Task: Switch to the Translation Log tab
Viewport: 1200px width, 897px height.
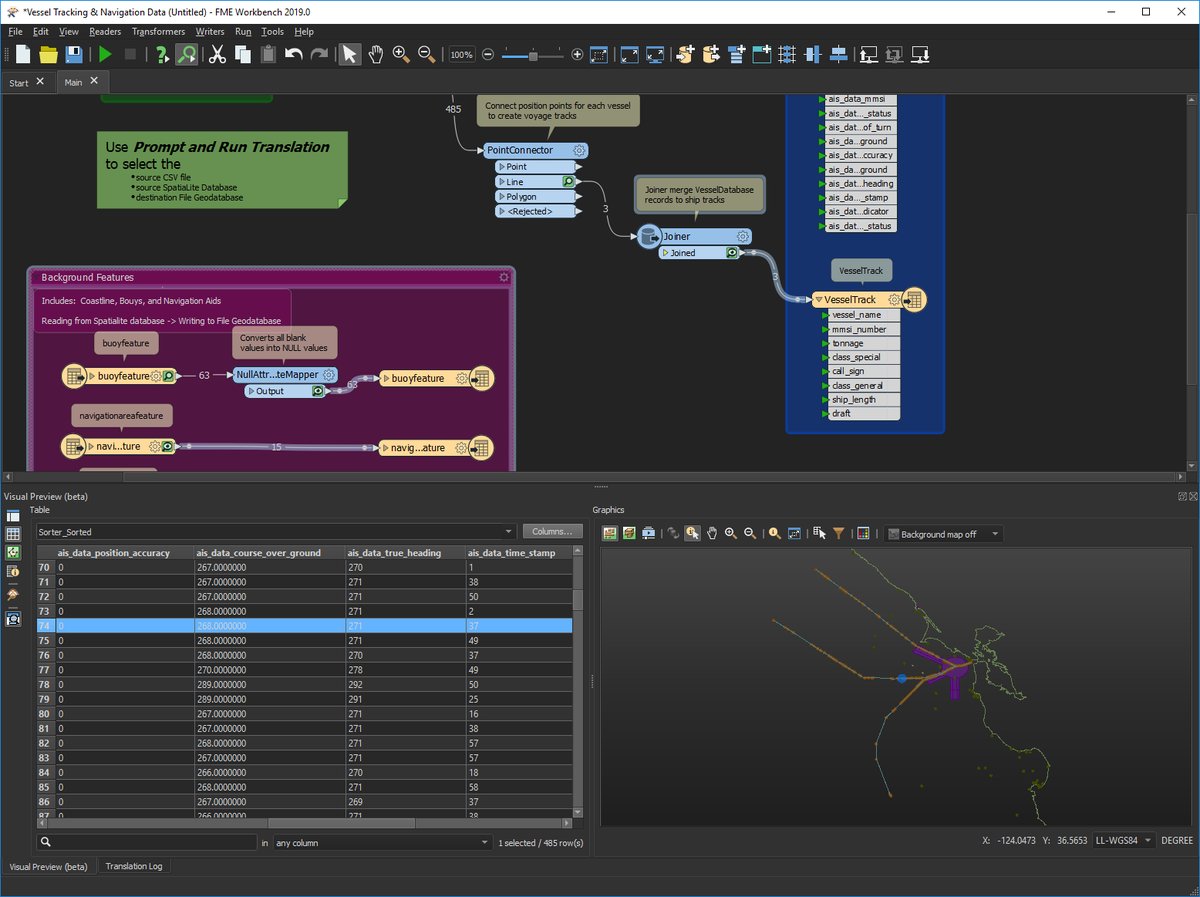Action: [134, 866]
